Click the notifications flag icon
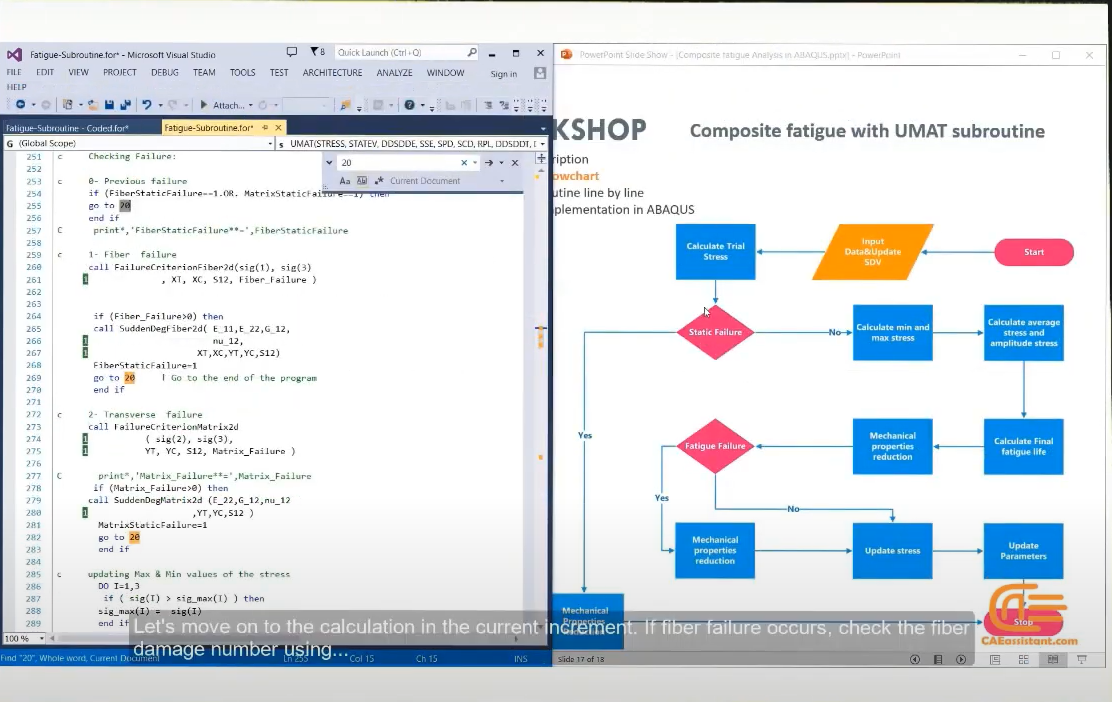This screenshot has width=1112, height=702. click(x=316, y=52)
